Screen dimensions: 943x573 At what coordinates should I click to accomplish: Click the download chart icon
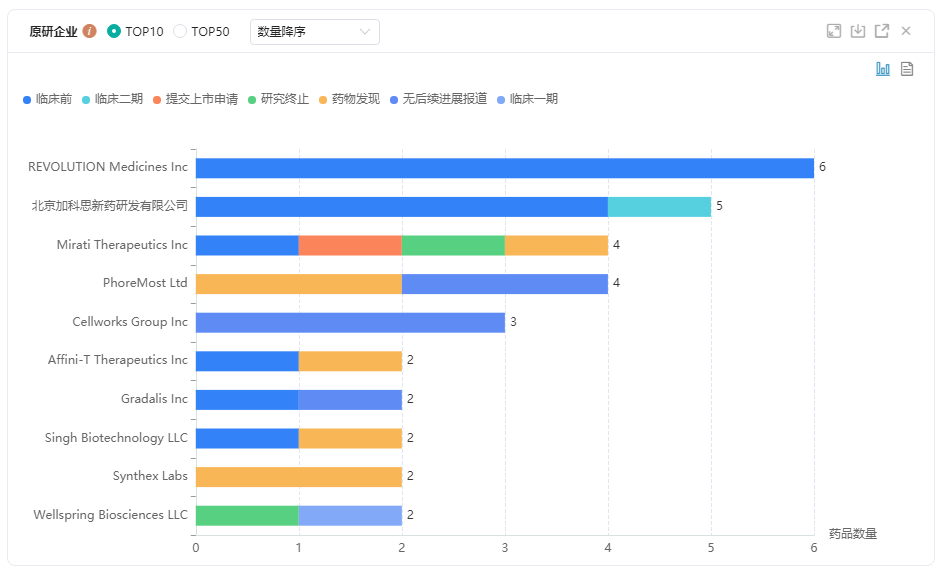click(858, 31)
